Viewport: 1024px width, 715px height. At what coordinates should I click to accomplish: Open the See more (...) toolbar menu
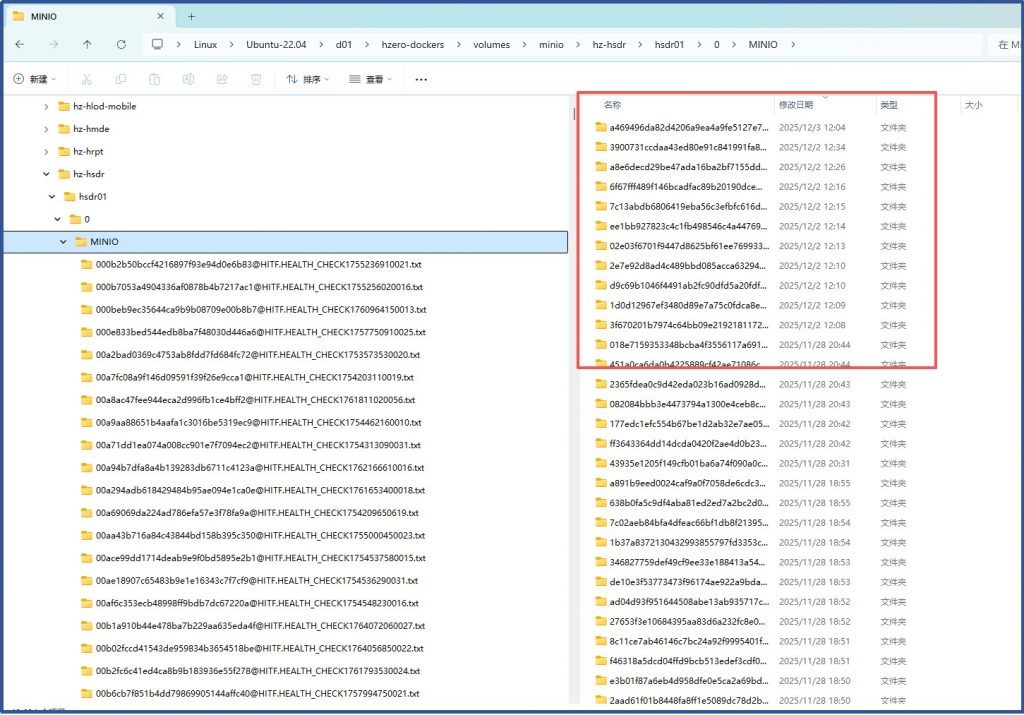click(421, 79)
